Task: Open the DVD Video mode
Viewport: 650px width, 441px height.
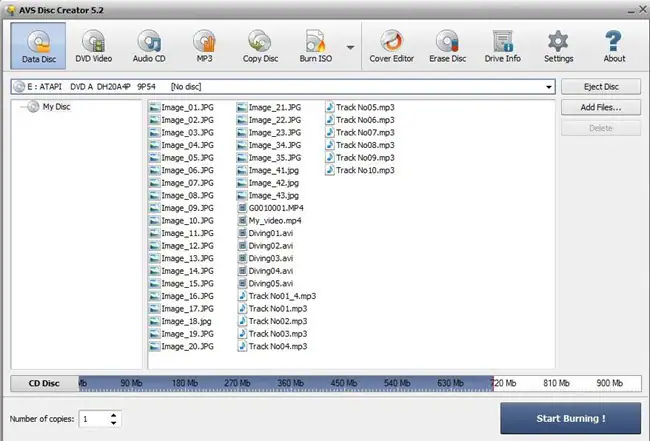Action: pos(94,46)
